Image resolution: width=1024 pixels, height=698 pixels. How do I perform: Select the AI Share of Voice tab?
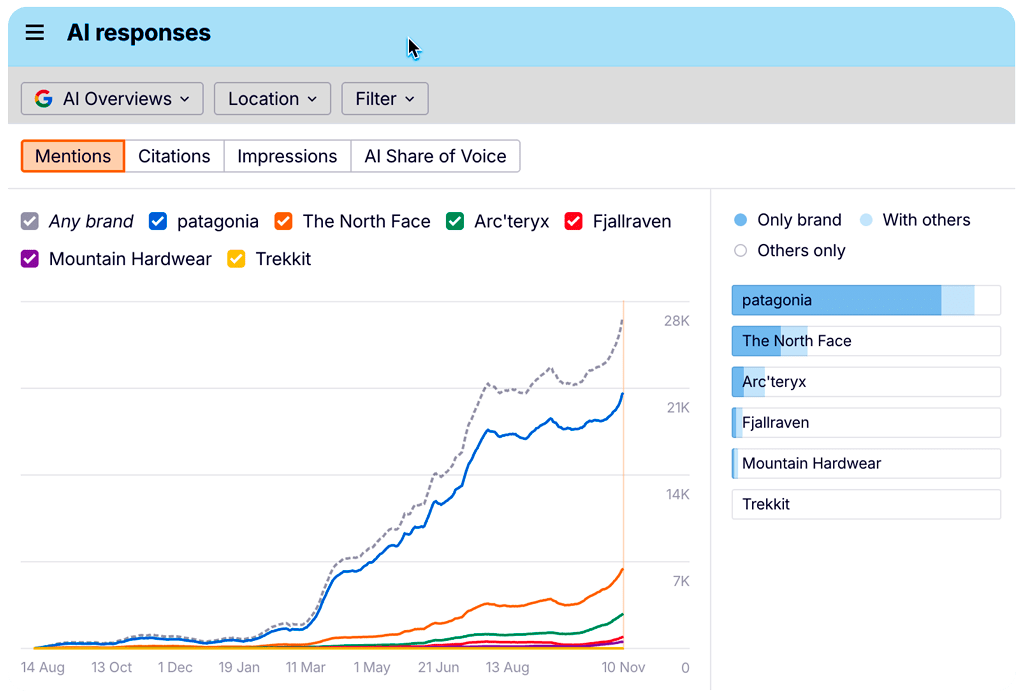[435, 156]
